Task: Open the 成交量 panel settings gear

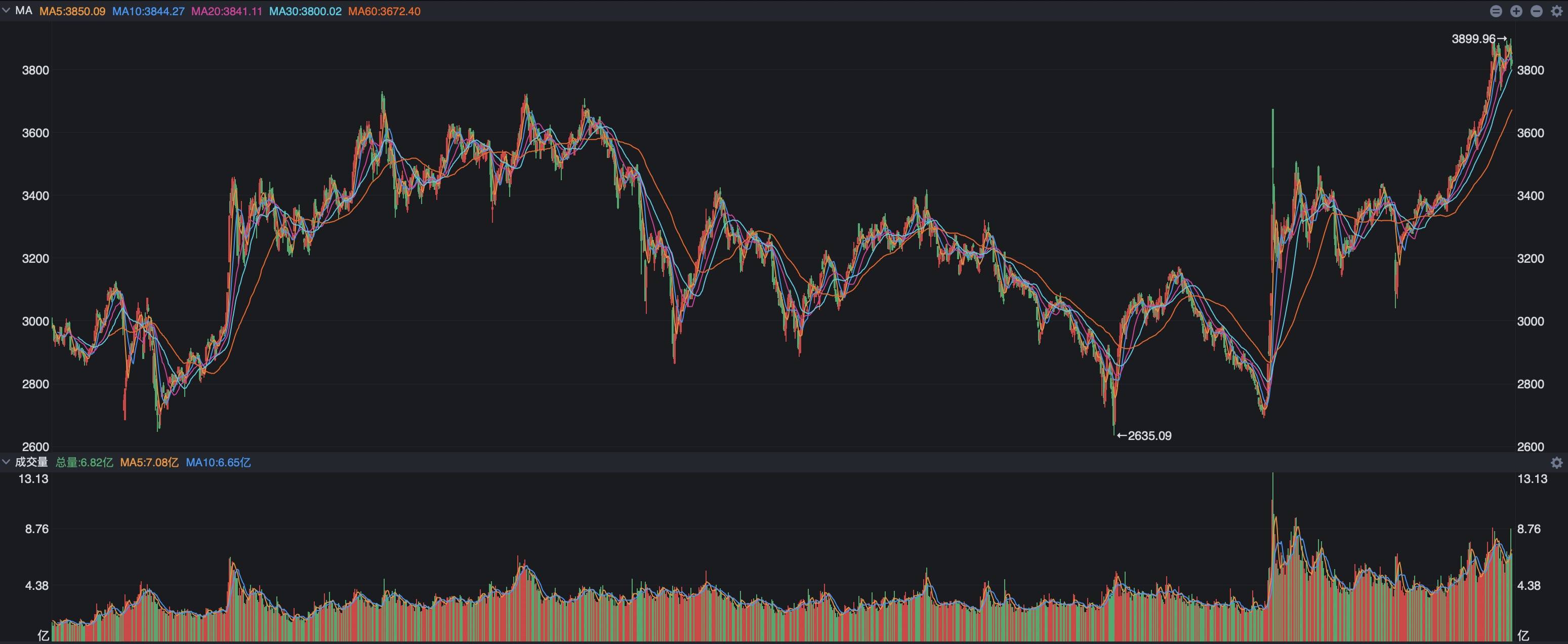Action: [1556, 463]
